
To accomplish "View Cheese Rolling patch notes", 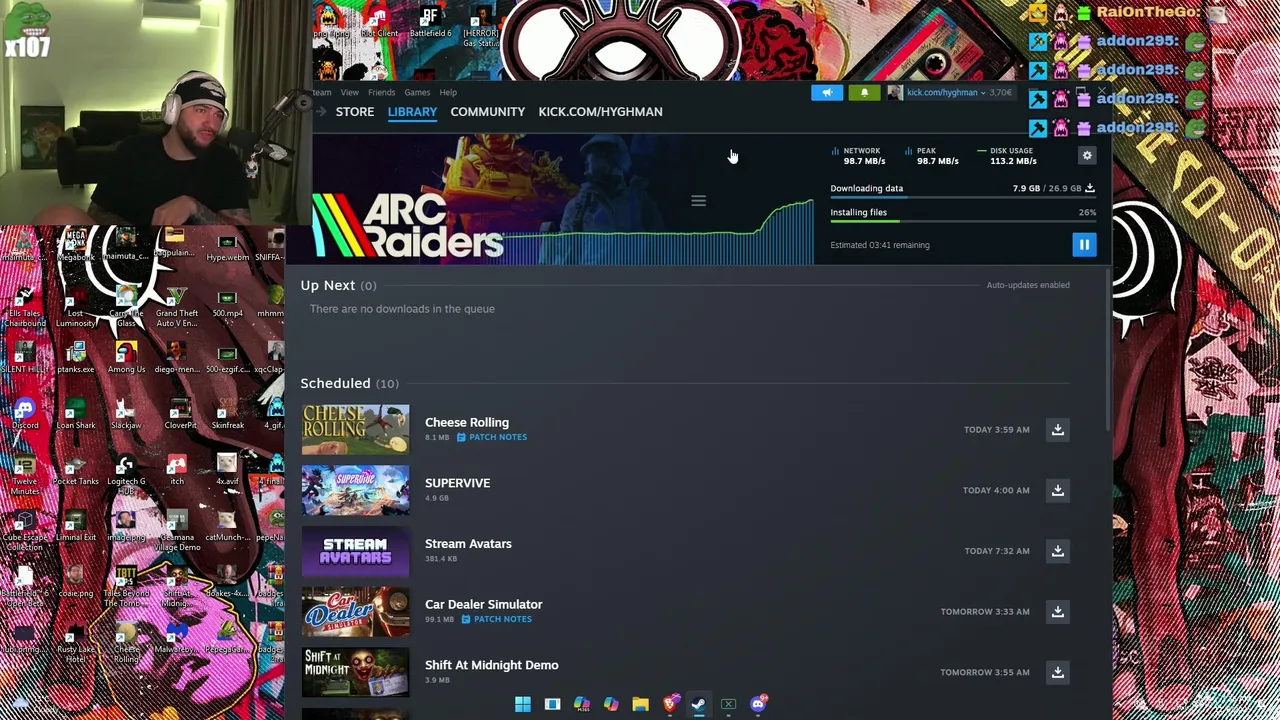I will tap(492, 437).
